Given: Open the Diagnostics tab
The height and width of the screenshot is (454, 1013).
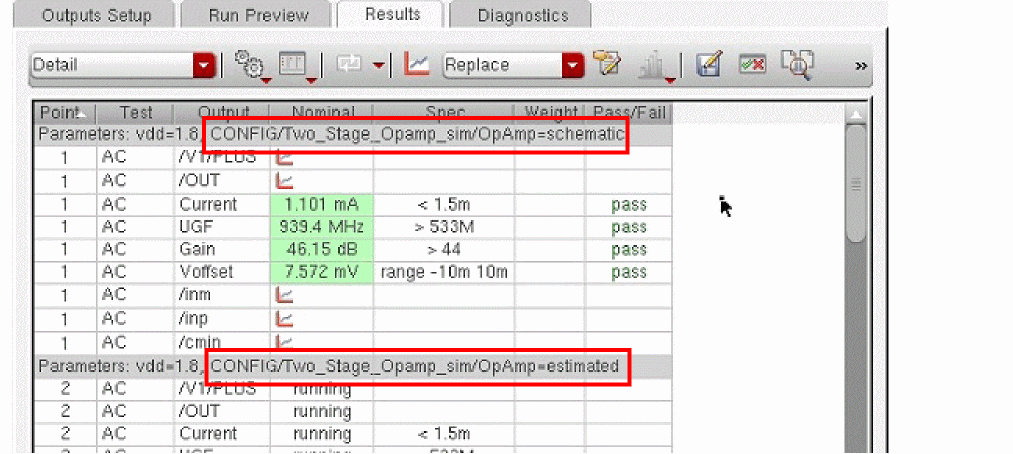Looking at the screenshot, I should click(x=522, y=16).
